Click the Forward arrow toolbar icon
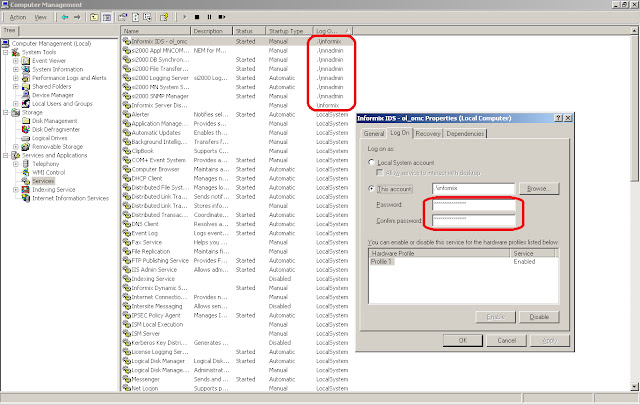Screen dimensions: 640x405 pos(77,17)
